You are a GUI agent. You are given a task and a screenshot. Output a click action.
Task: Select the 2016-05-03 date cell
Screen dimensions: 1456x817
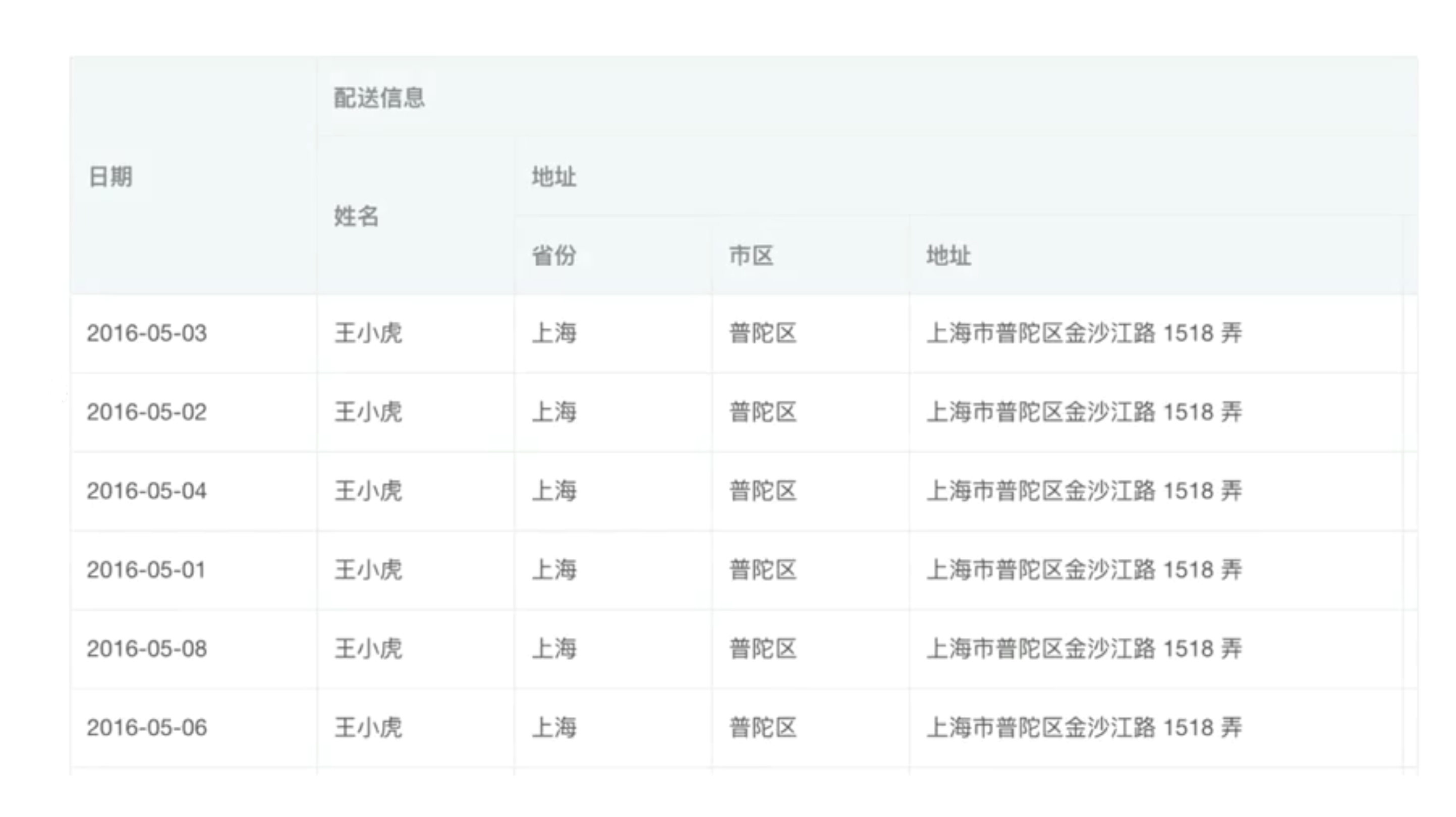(x=147, y=333)
